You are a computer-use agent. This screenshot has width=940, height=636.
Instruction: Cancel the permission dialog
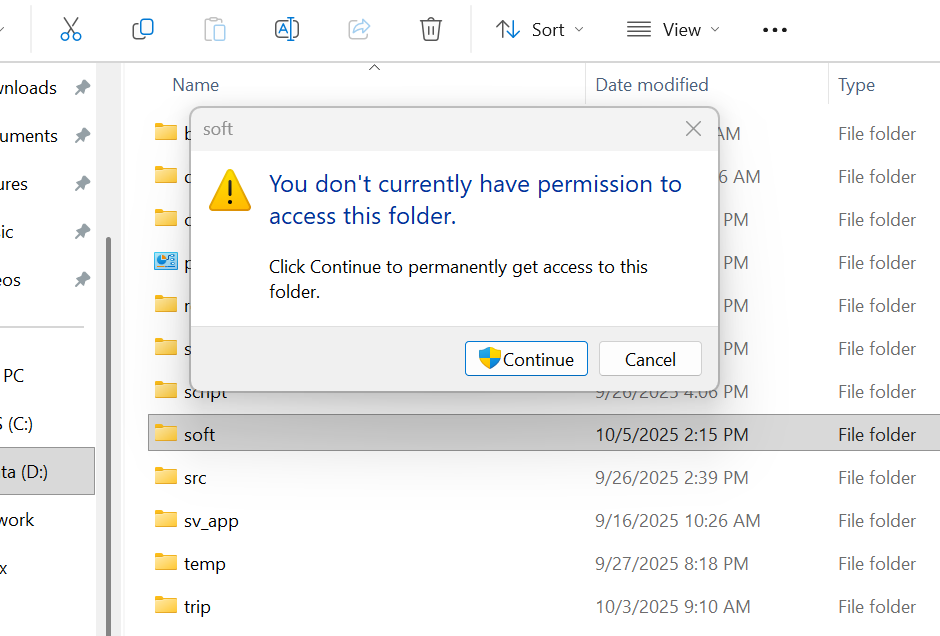[650, 359]
